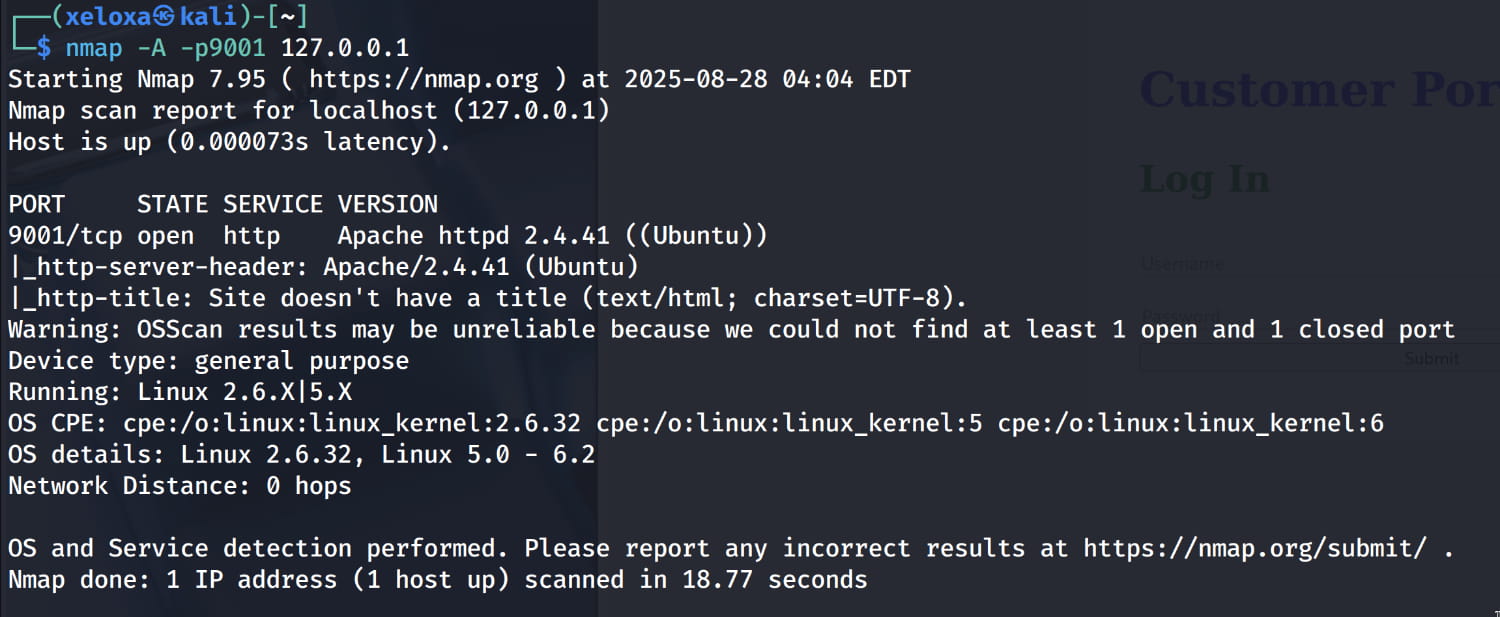Image resolution: width=1500 pixels, height=617 pixels.
Task: Click the 127.0.0.1 target in the command line
Action: coord(345,48)
